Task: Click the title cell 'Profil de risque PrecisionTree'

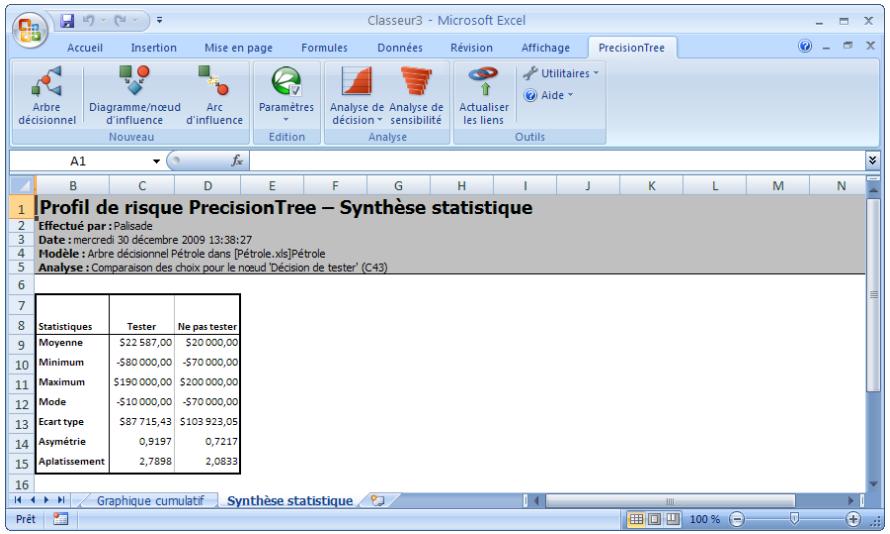Action: point(286,207)
